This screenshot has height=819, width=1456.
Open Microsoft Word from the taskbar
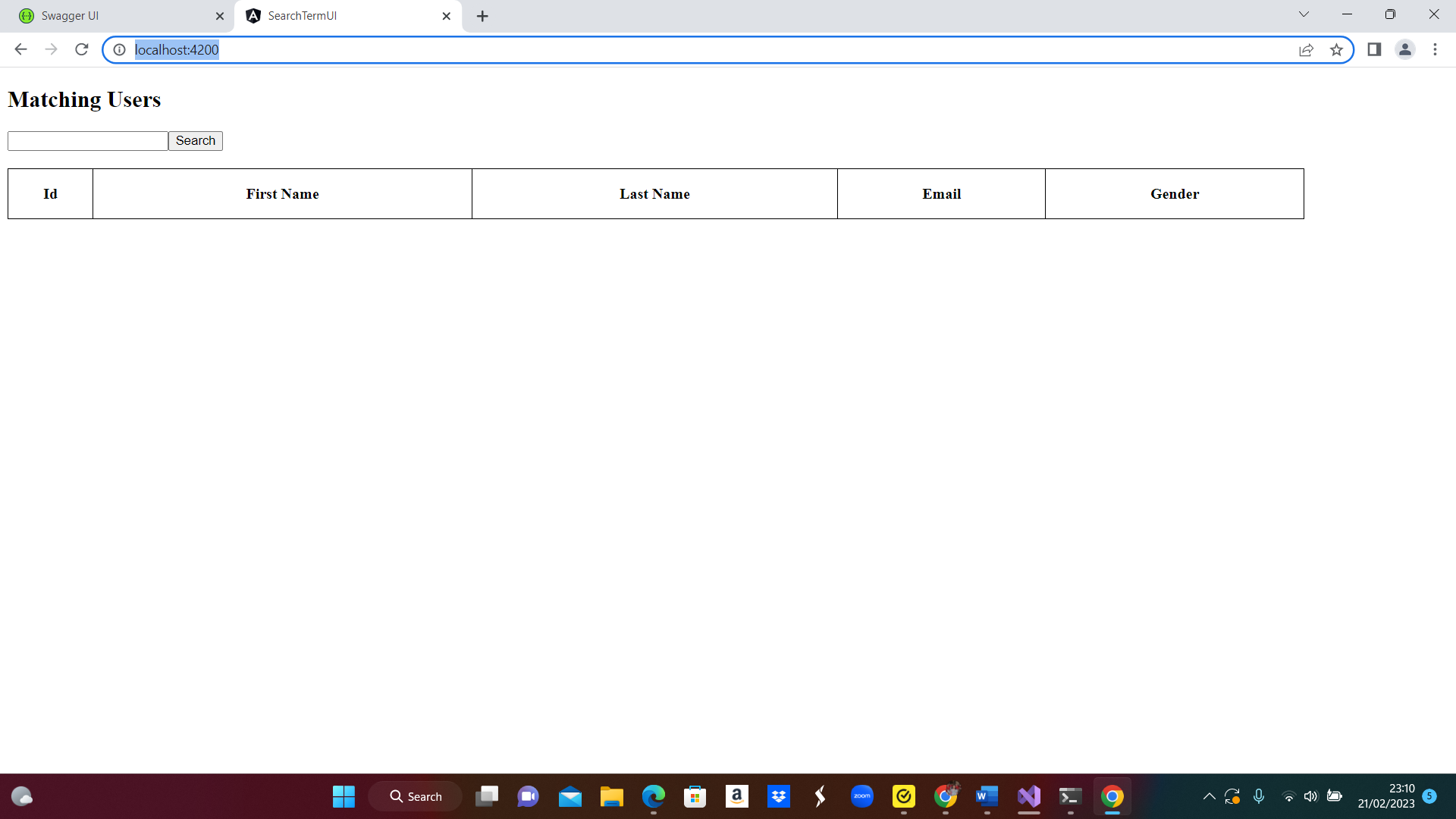pyautogui.click(x=986, y=796)
